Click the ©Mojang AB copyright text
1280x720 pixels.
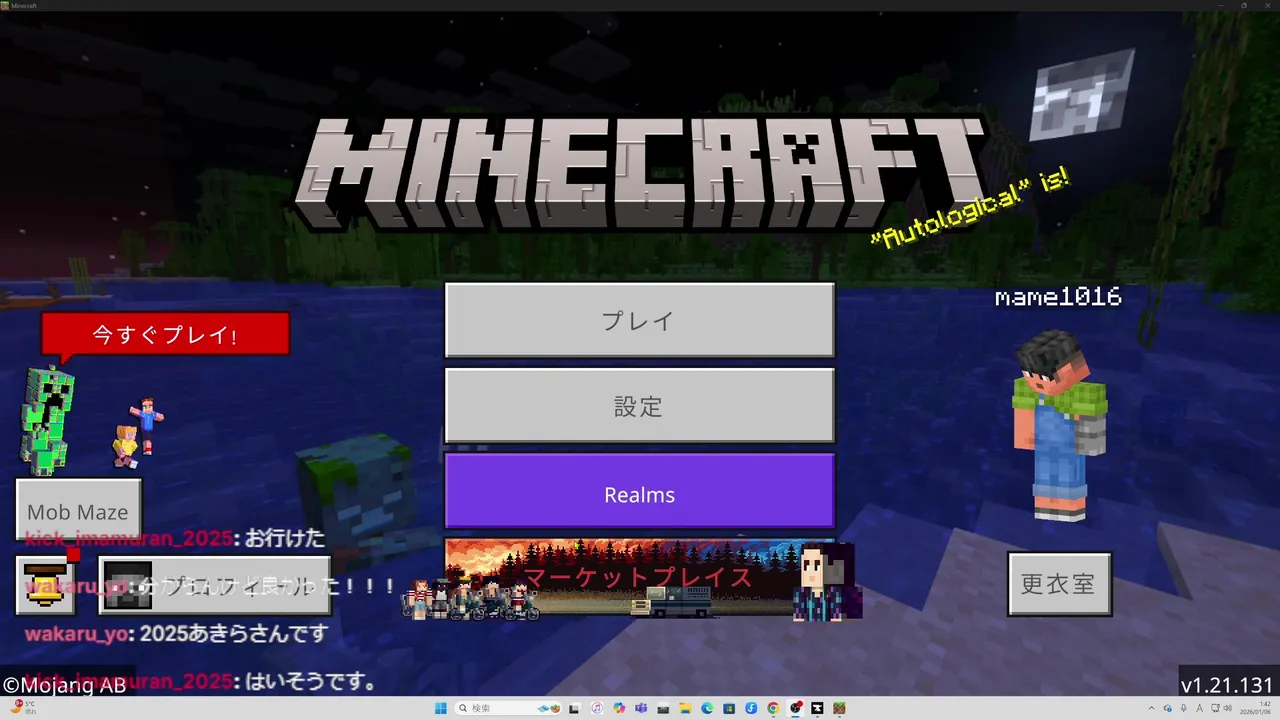(63, 685)
